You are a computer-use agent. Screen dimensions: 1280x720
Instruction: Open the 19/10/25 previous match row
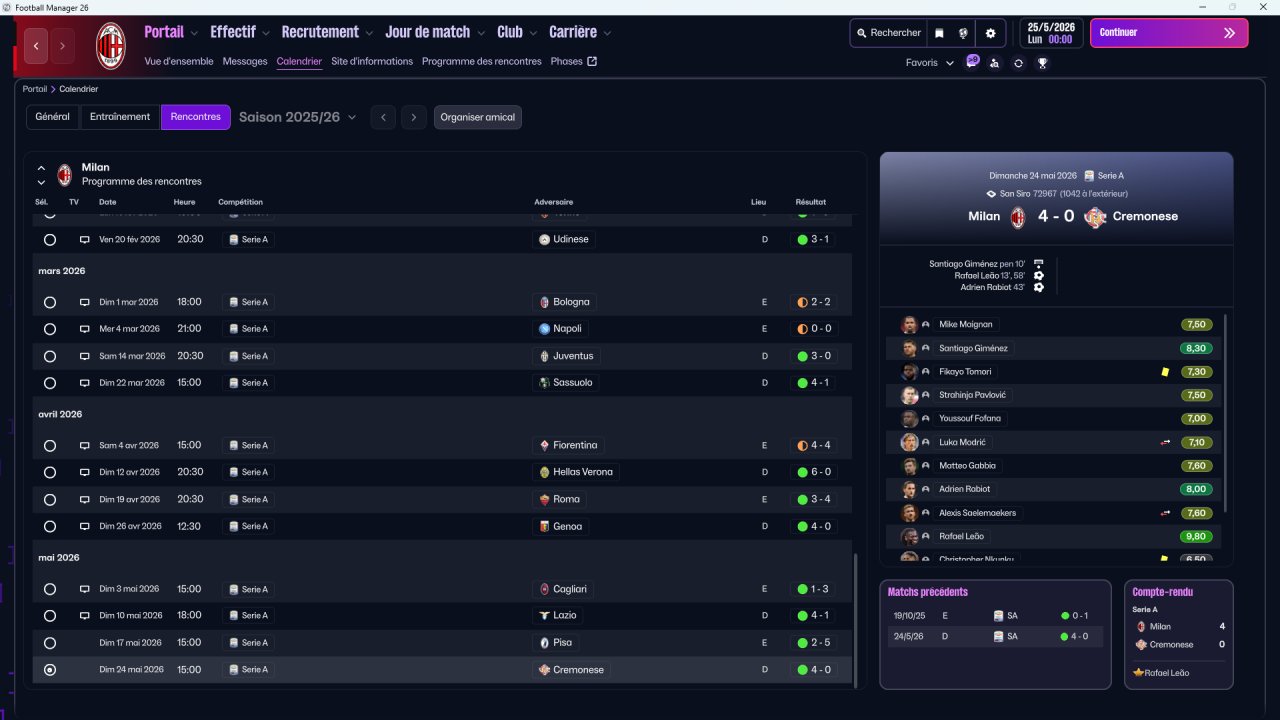995,616
